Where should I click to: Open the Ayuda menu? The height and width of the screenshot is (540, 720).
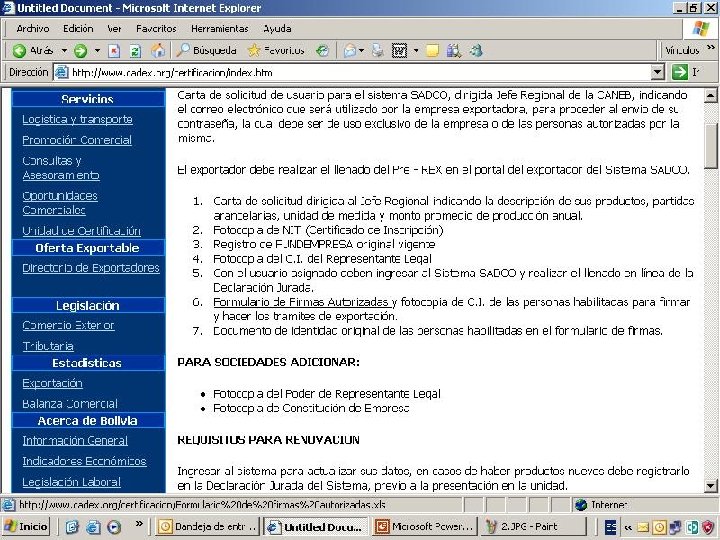(x=277, y=28)
